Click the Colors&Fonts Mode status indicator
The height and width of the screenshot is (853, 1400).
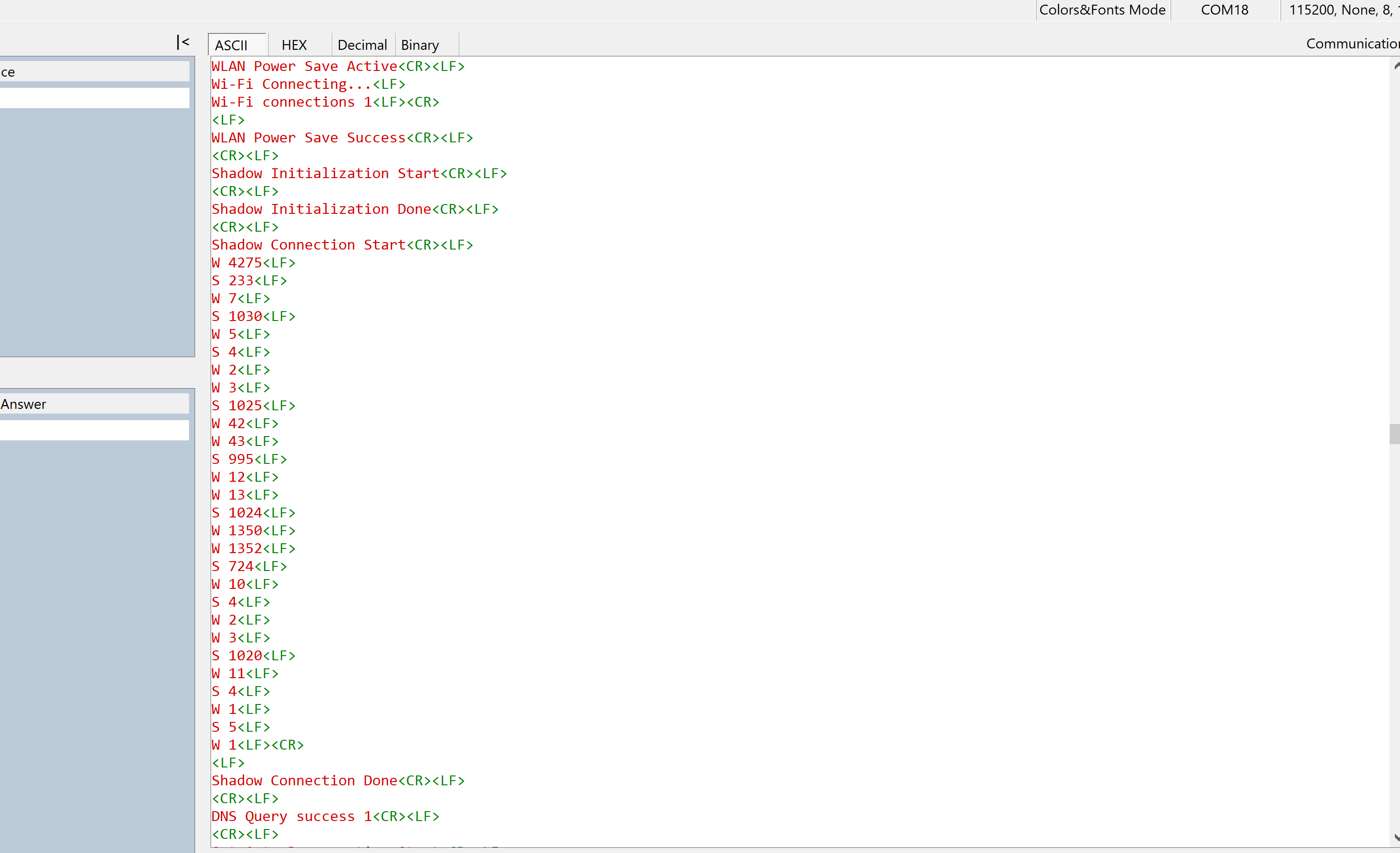(x=1102, y=10)
